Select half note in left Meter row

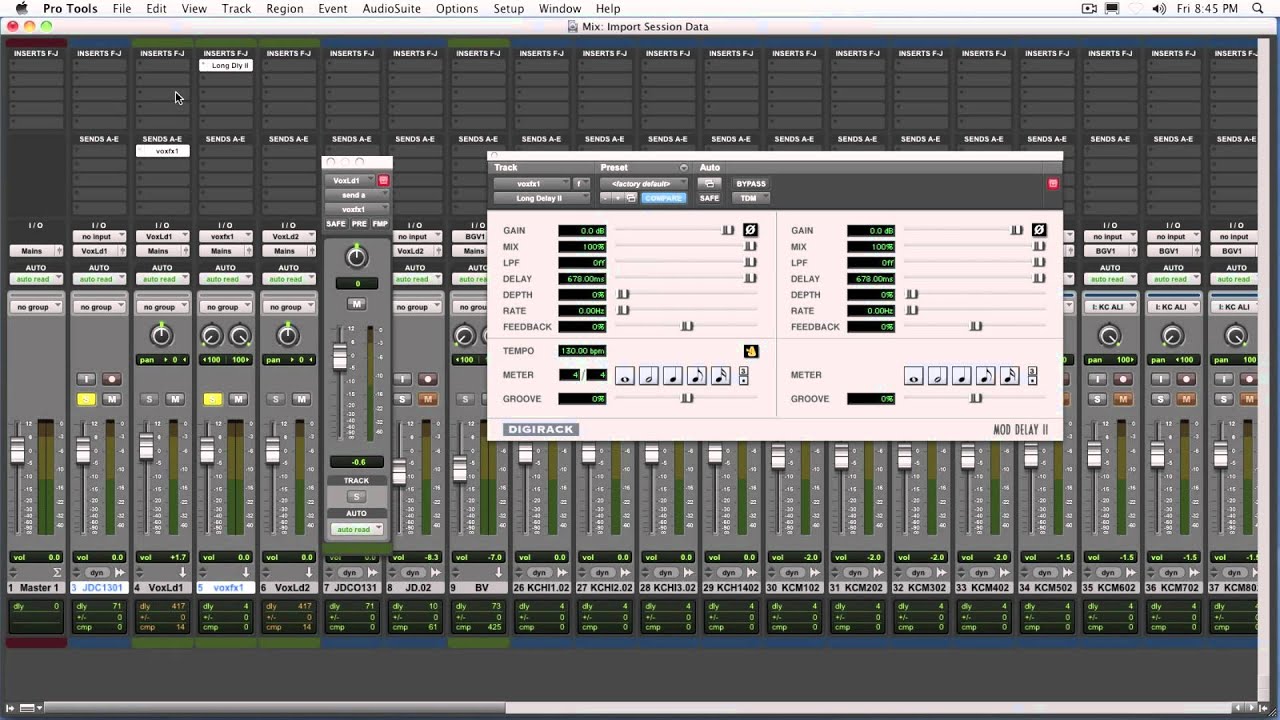(649, 376)
